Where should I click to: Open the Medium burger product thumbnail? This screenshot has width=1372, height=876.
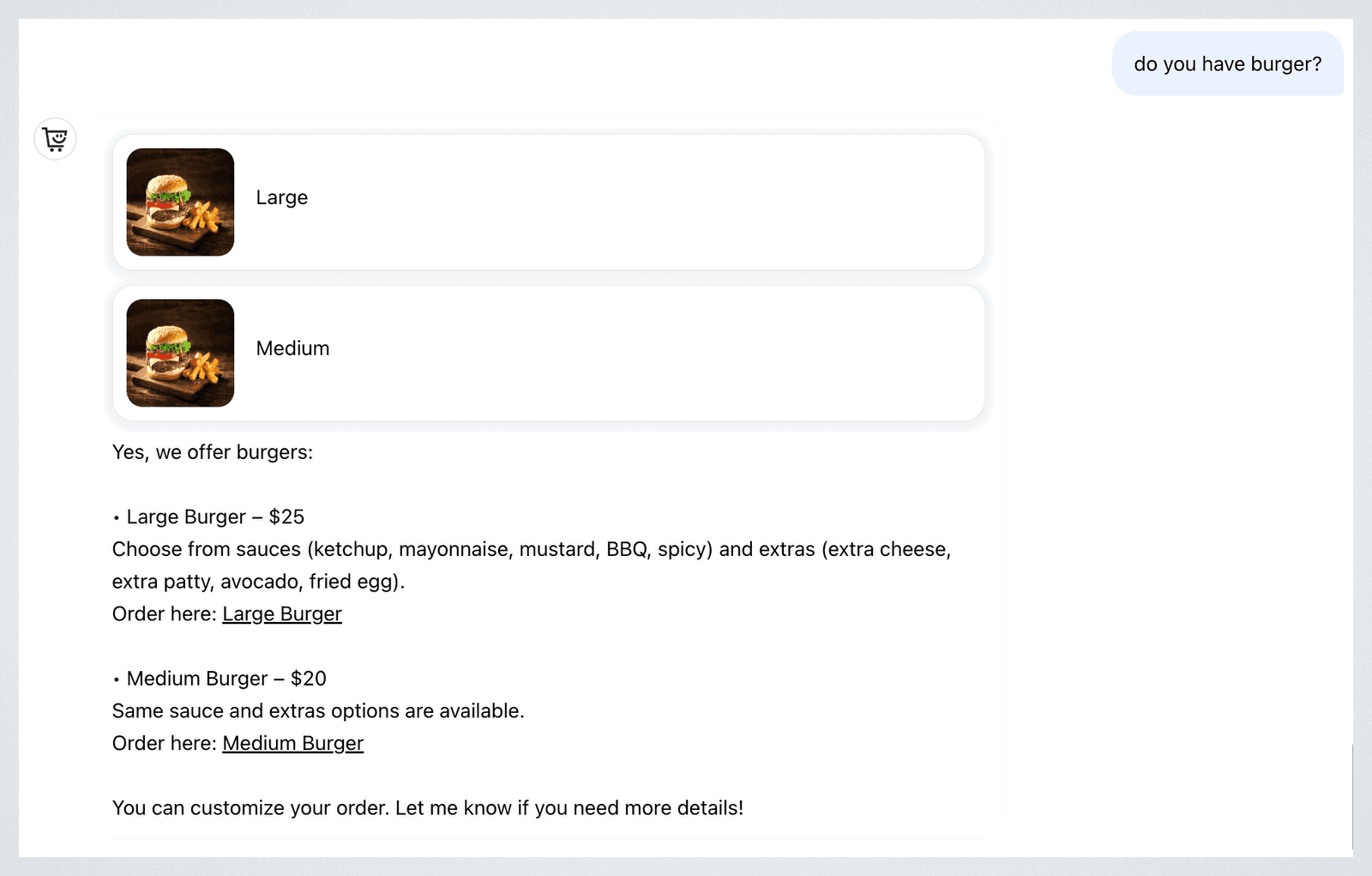pos(180,353)
